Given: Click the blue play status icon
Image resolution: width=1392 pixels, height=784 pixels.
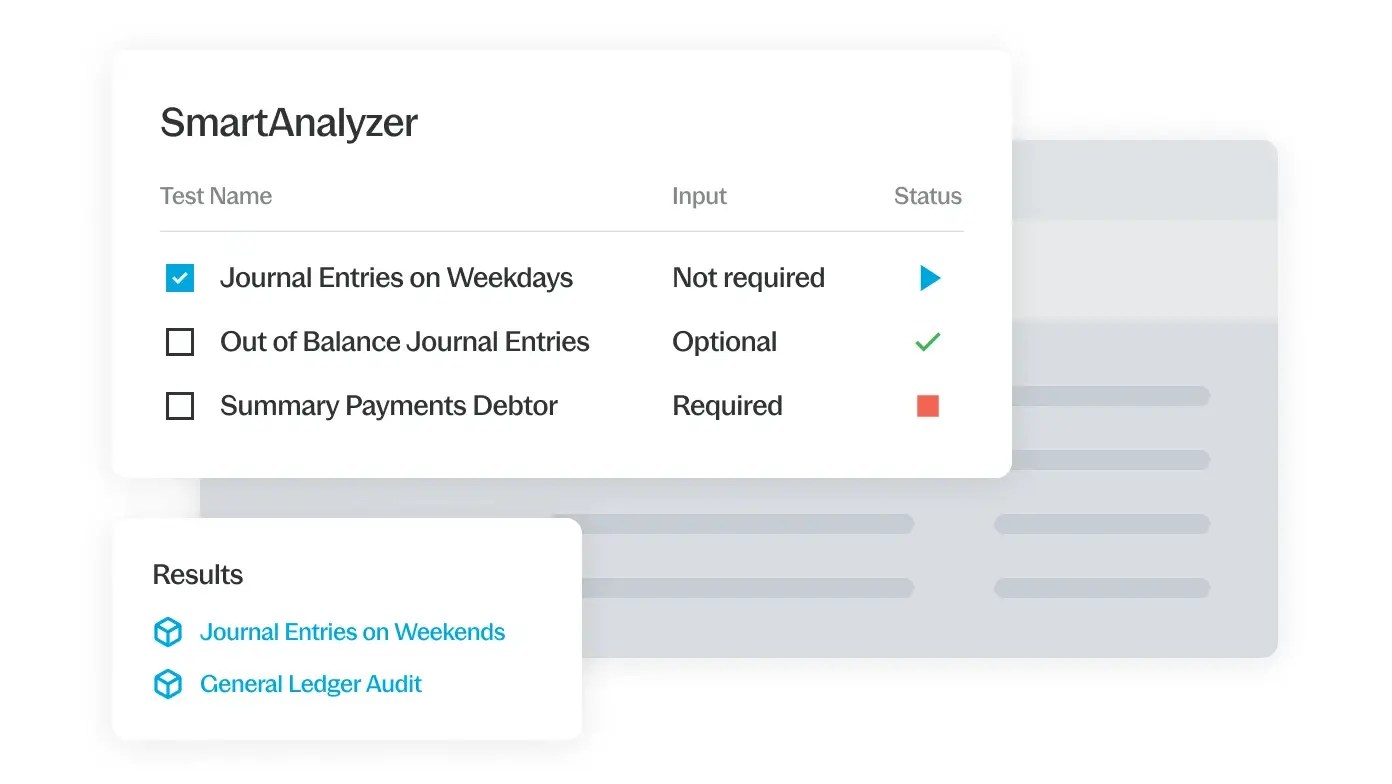Looking at the screenshot, I should 930,278.
